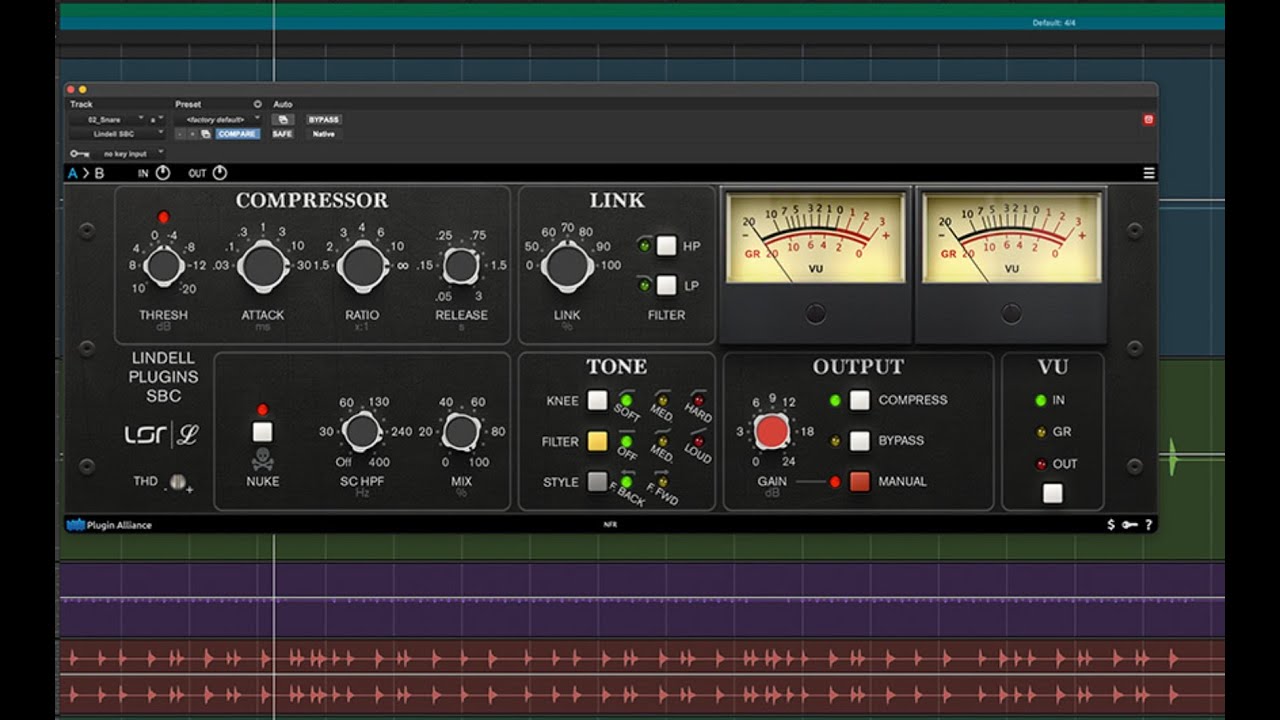Click the red target button at plugin header right

(x=1148, y=120)
